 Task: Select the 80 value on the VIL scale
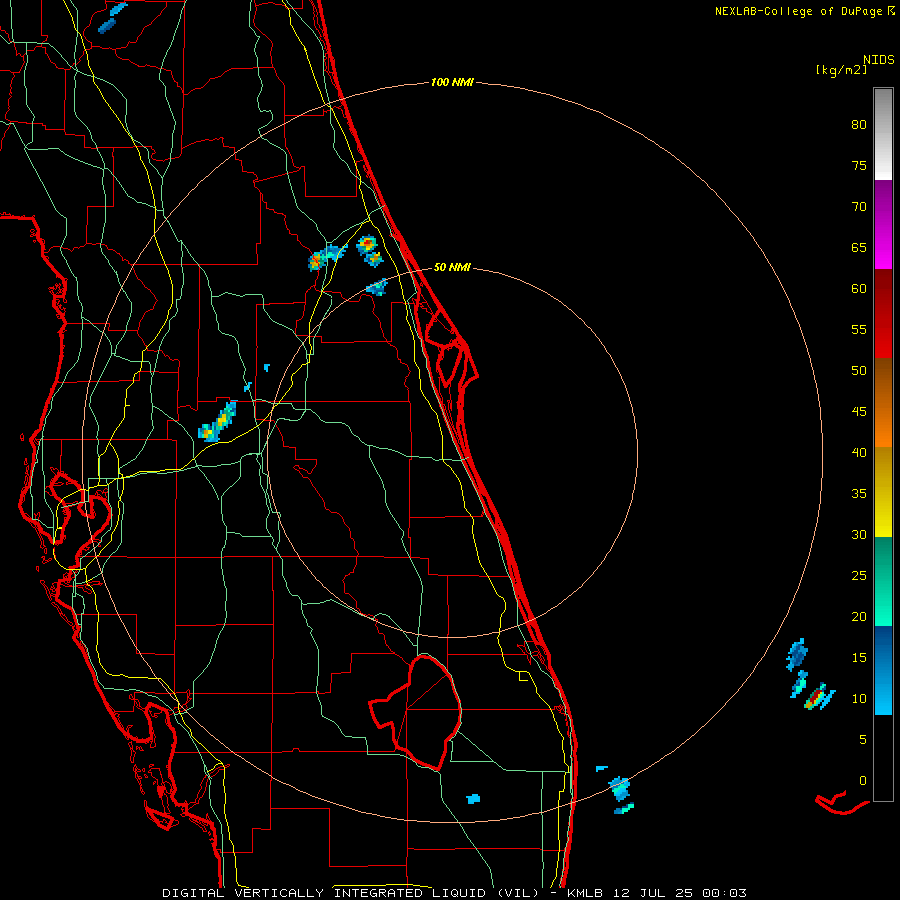click(859, 125)
